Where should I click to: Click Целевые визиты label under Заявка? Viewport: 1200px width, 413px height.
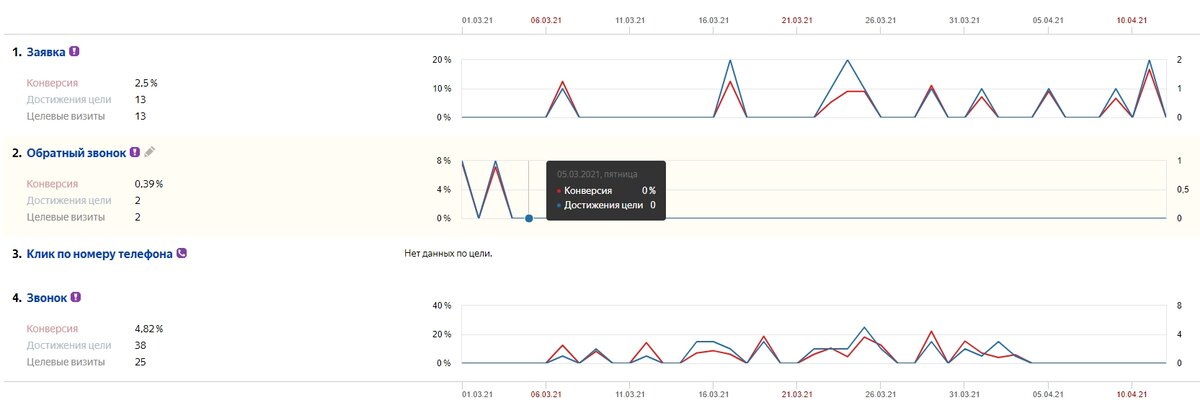coord(65,116)
